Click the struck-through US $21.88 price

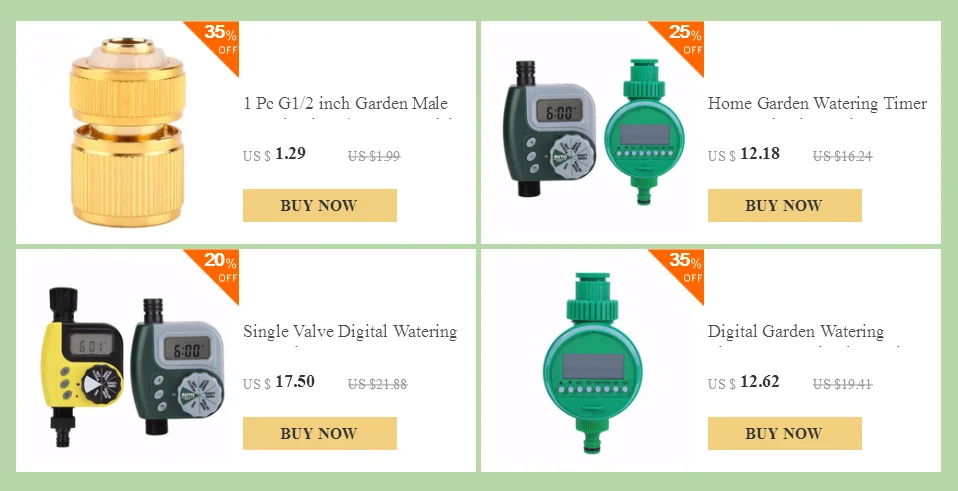[x=378, y=384]
